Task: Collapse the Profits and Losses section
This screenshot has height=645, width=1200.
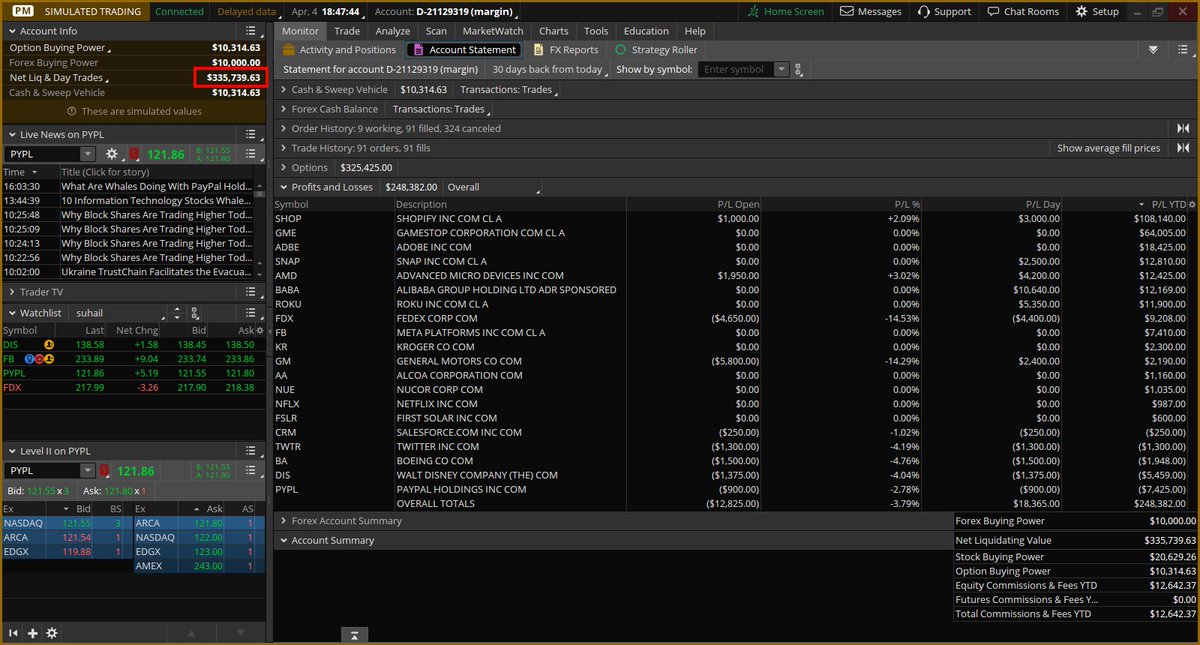Action: tap(283, 187)
